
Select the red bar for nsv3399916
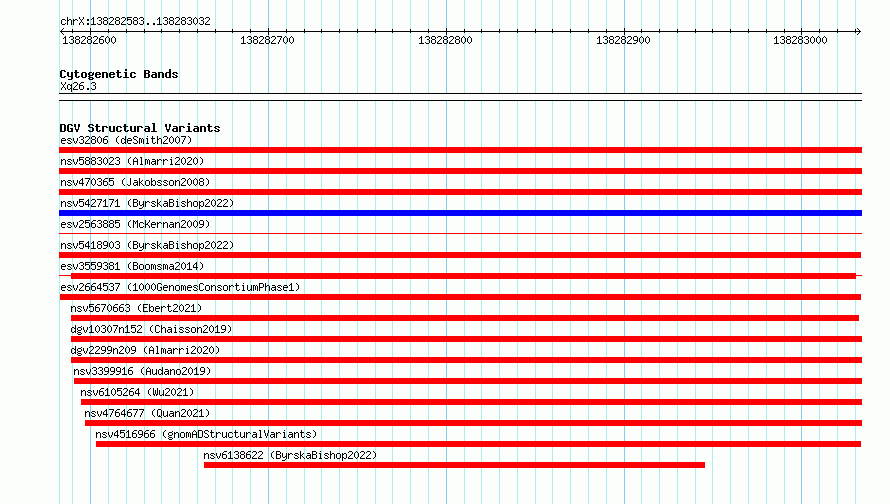point(468,381)
